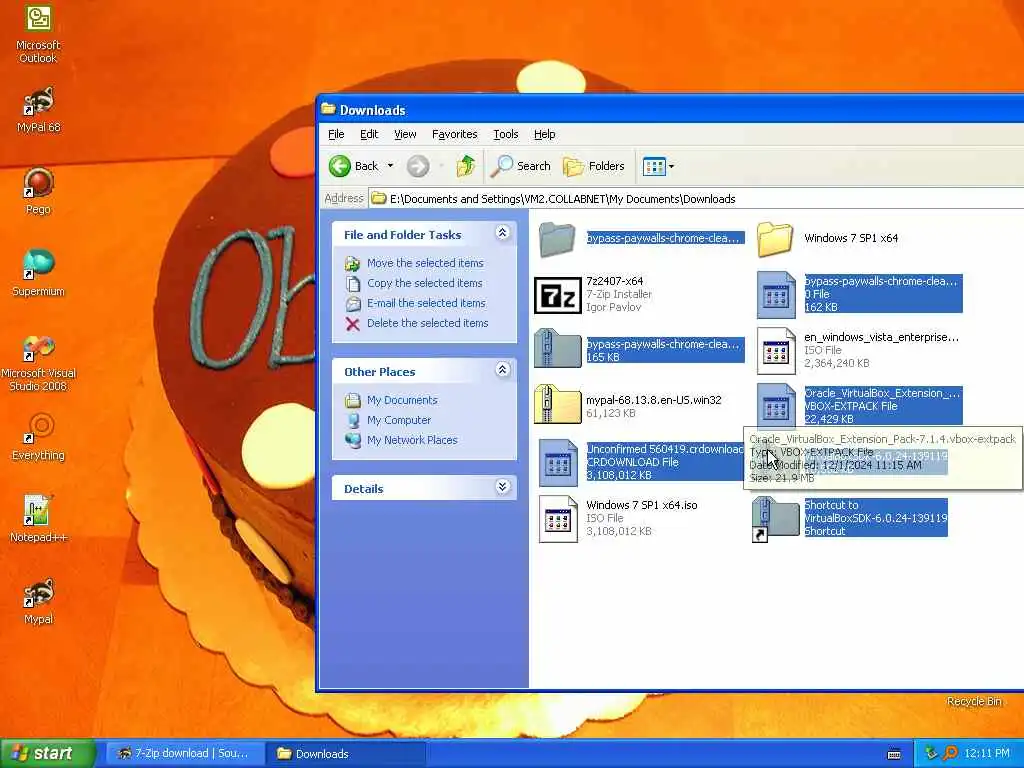Expand the Details panel
Viewport: 1024px width, 768px height.
[502, 487]
